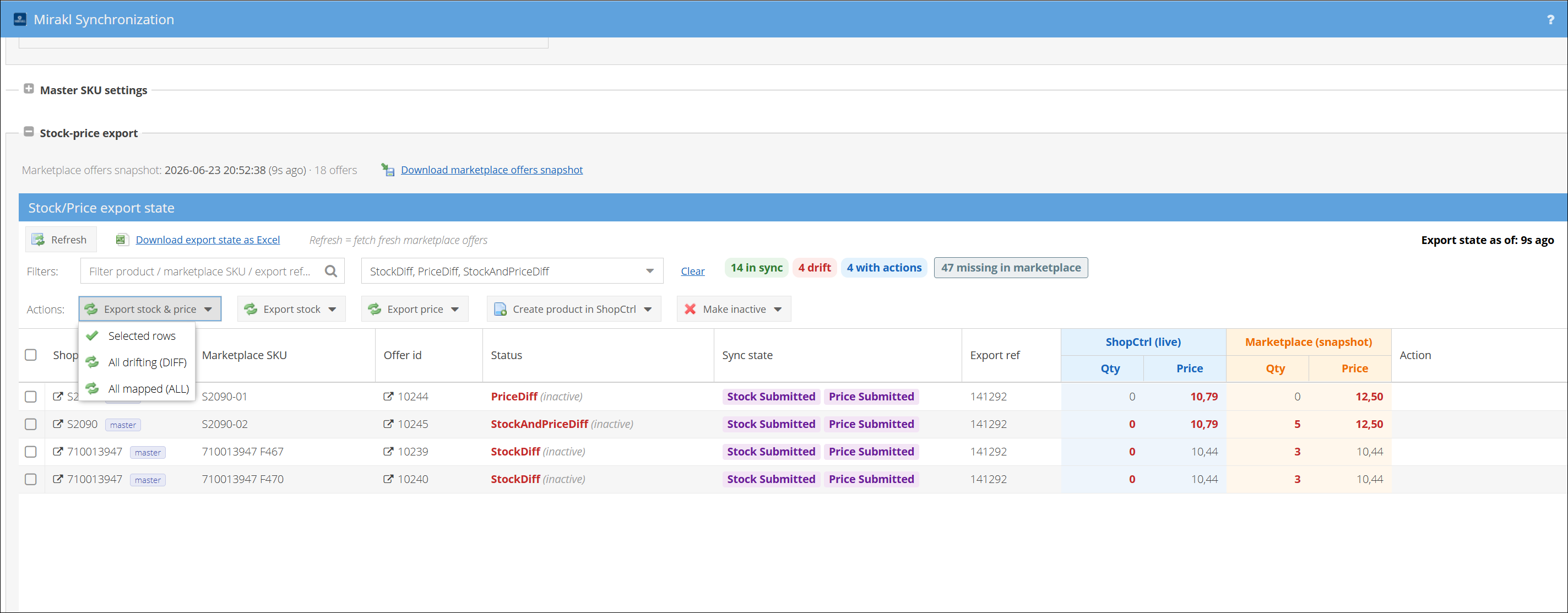Open the Export price dropdown
Viewport: 1568px width, 613px height.
coord(415,309)
